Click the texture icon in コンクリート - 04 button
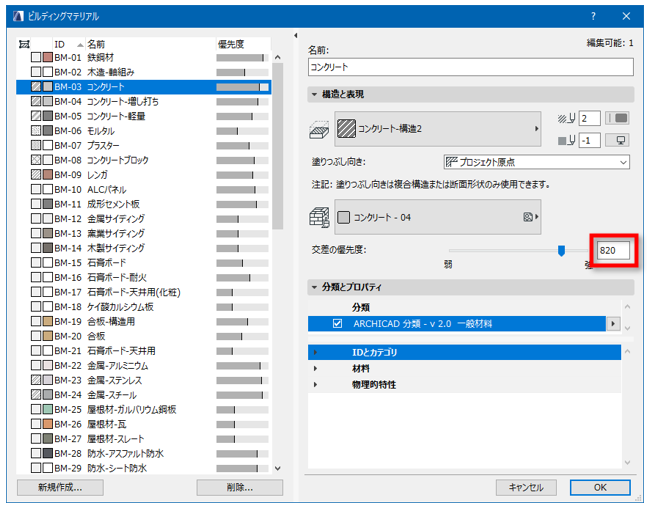This screenshot has height=512, width=653. coord(528,217)
